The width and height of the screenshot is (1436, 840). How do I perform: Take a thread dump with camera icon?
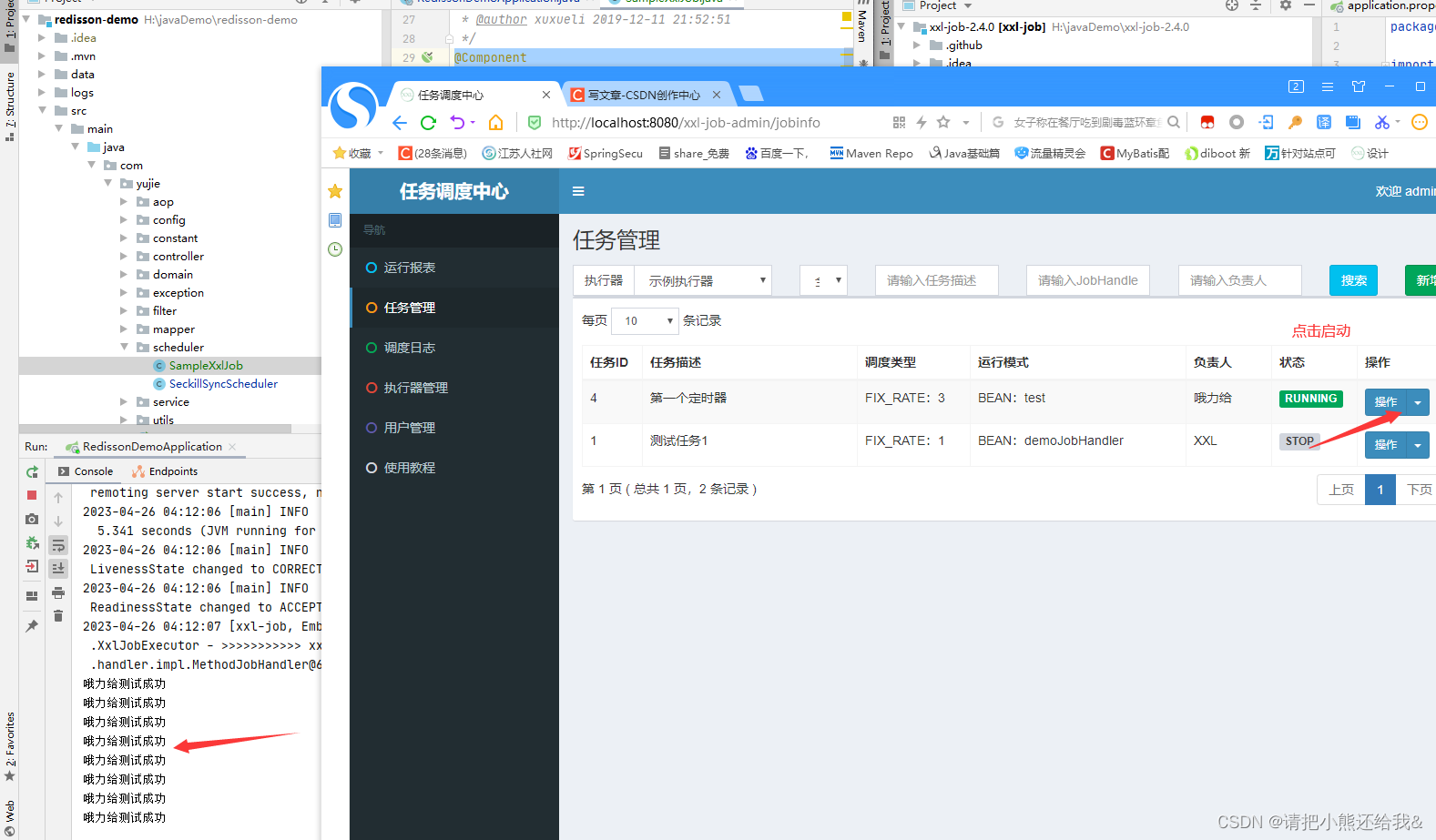tap(32, 519)
